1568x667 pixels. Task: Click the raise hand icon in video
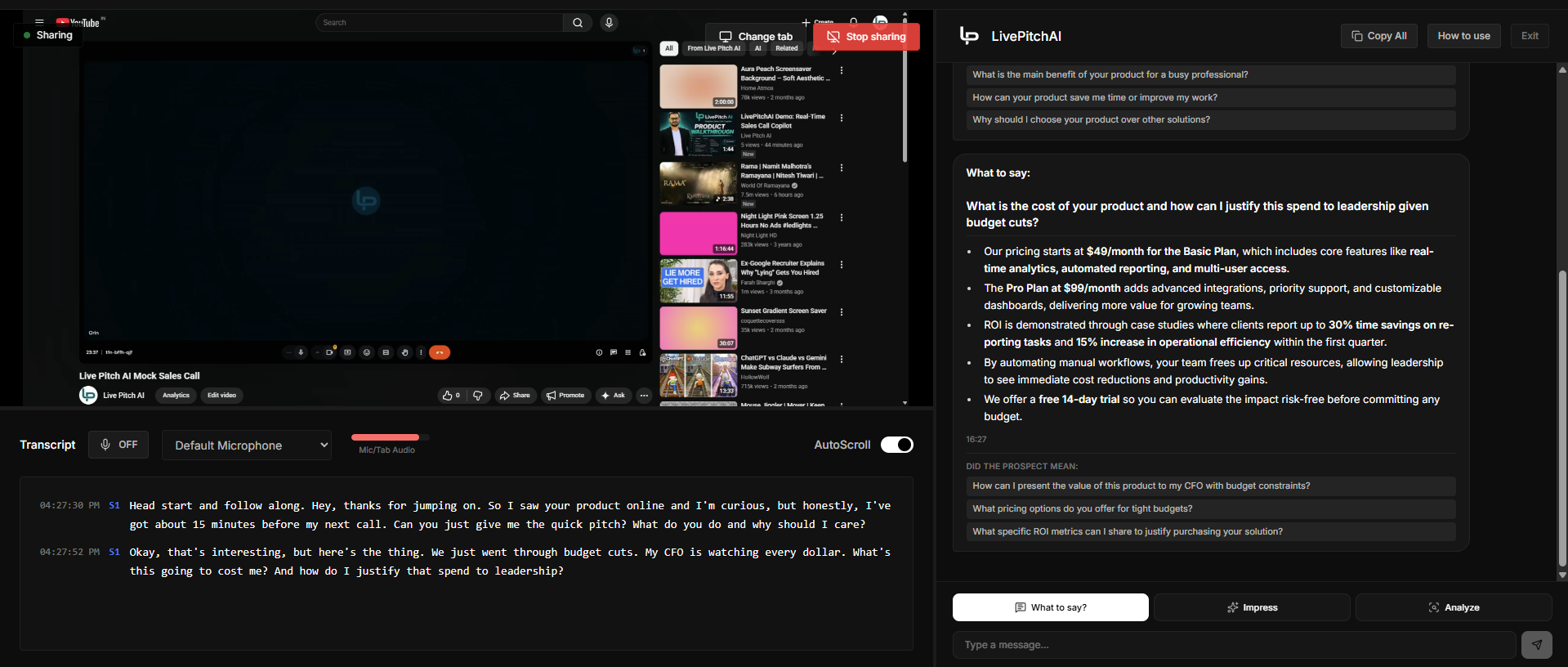tap(404, 352)
